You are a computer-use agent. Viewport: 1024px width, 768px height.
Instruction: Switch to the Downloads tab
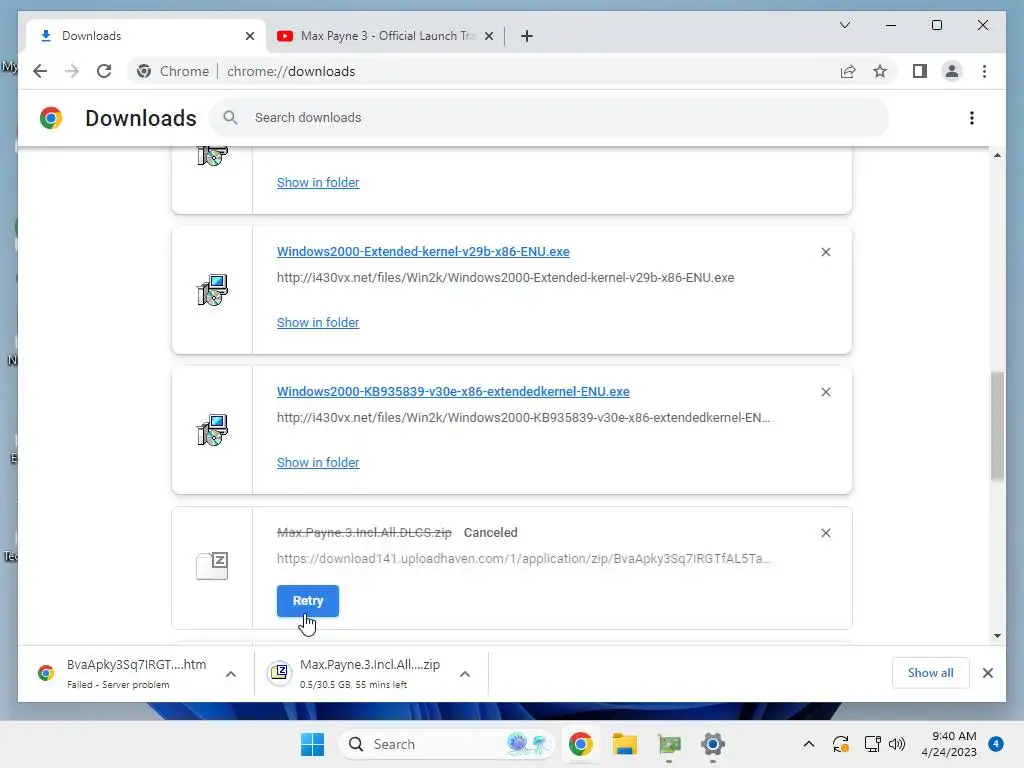145,36
